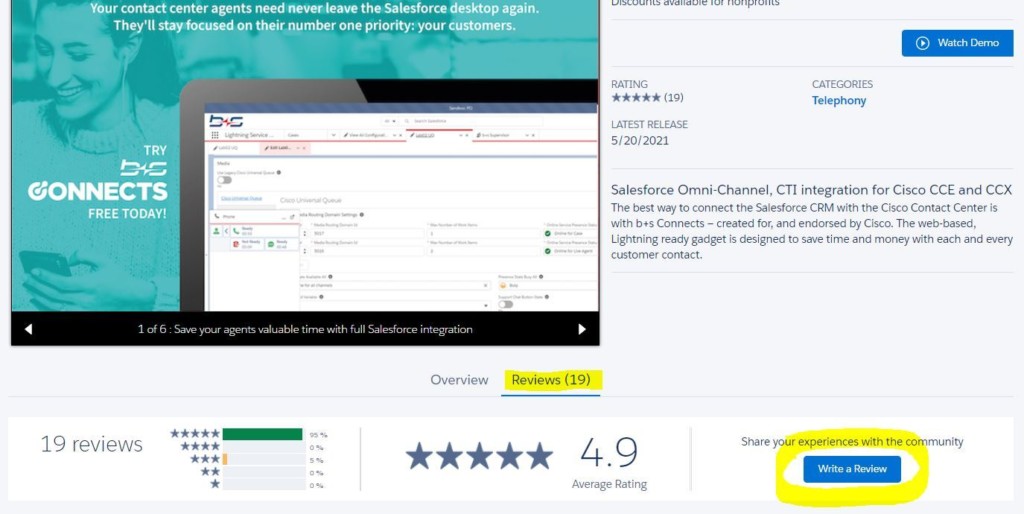Advance to the next carousel slide
The width and height of the screenshot is (1024, 514).
tap(582, 329)
